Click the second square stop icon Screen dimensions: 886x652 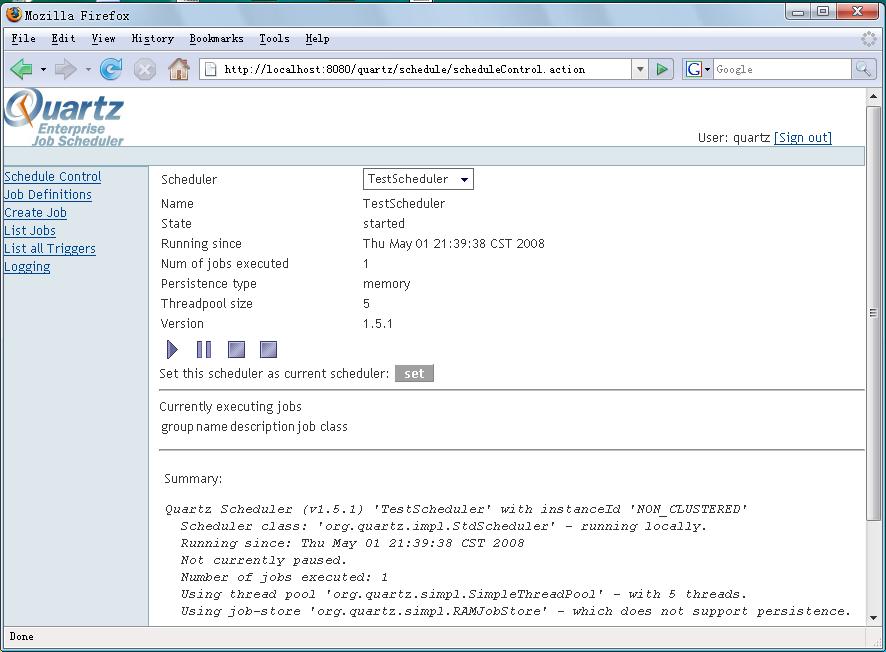[268, 349]
